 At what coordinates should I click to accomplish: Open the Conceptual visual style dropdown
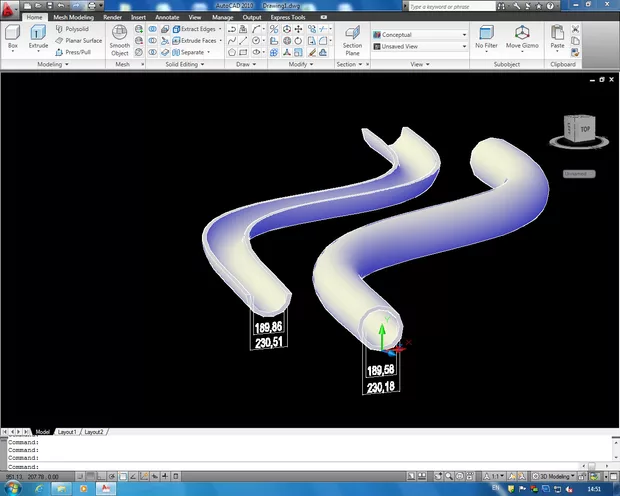click(x=418, y=35)
